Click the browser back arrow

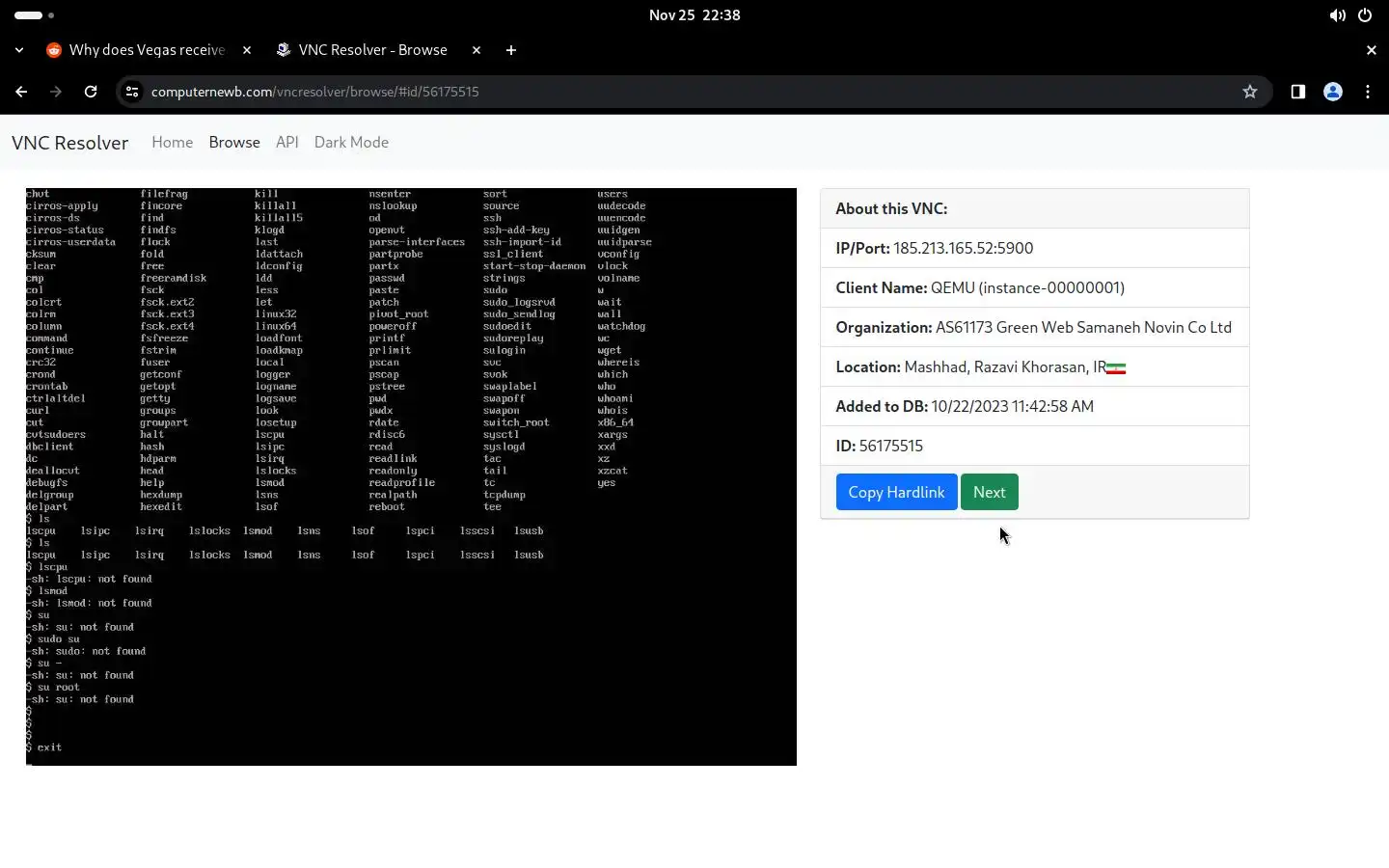pyautogui.click(x=21, y=92)
